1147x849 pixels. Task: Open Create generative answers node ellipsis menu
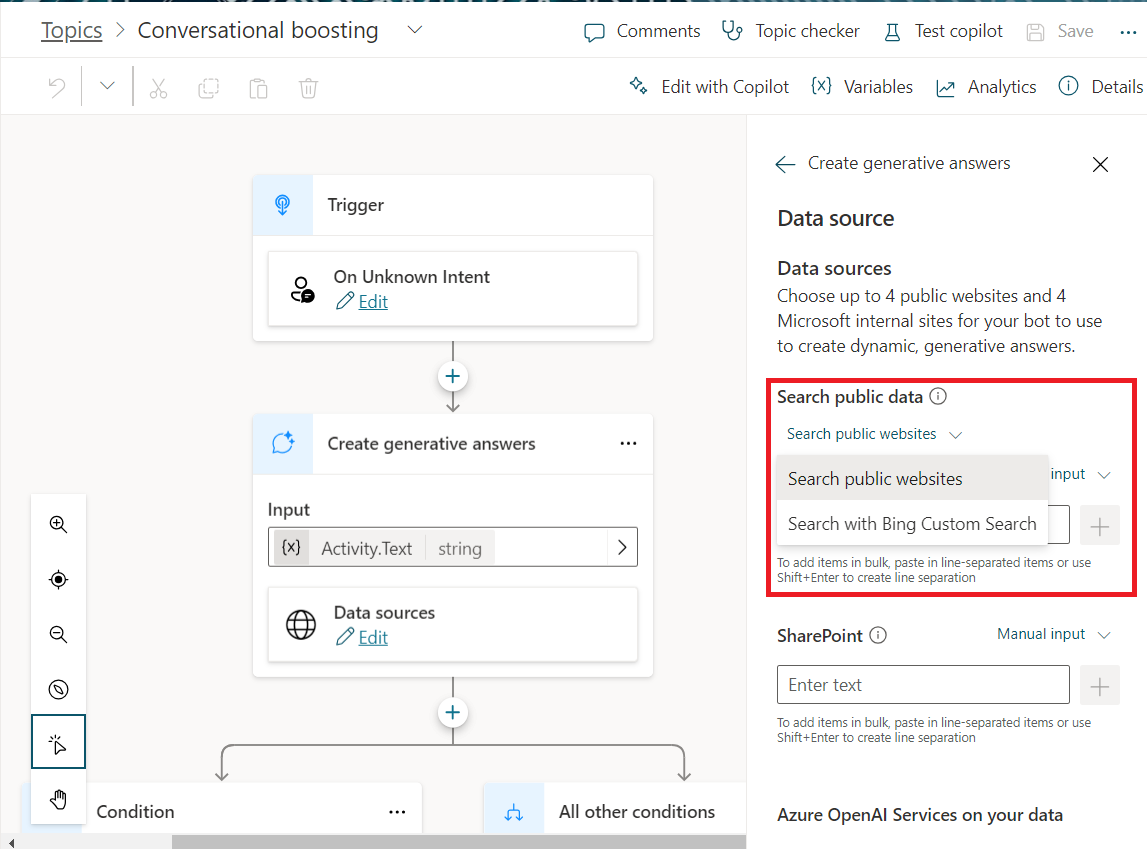click(x=628, y=444)
